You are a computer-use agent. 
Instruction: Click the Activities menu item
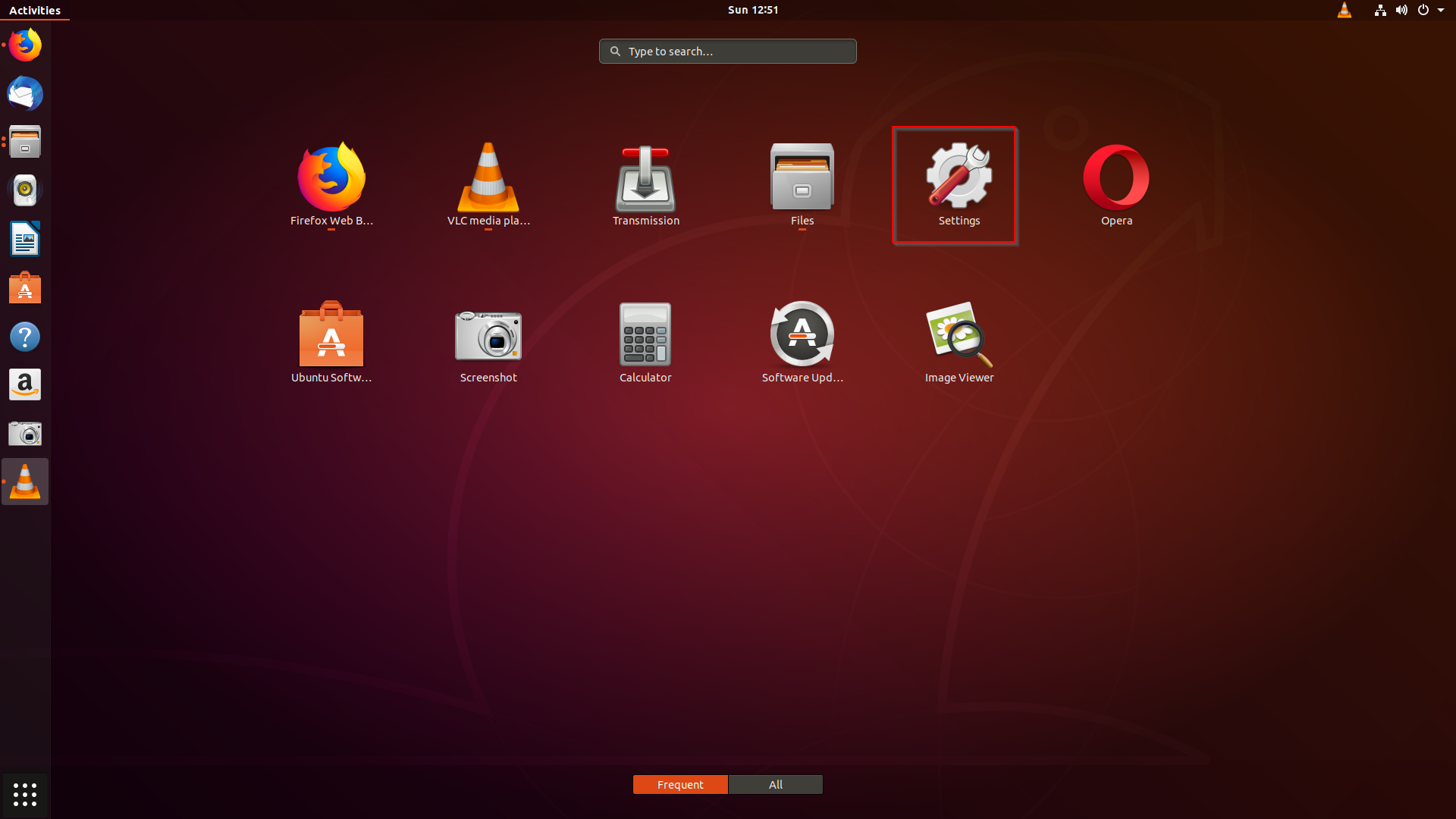pos(35,10)
